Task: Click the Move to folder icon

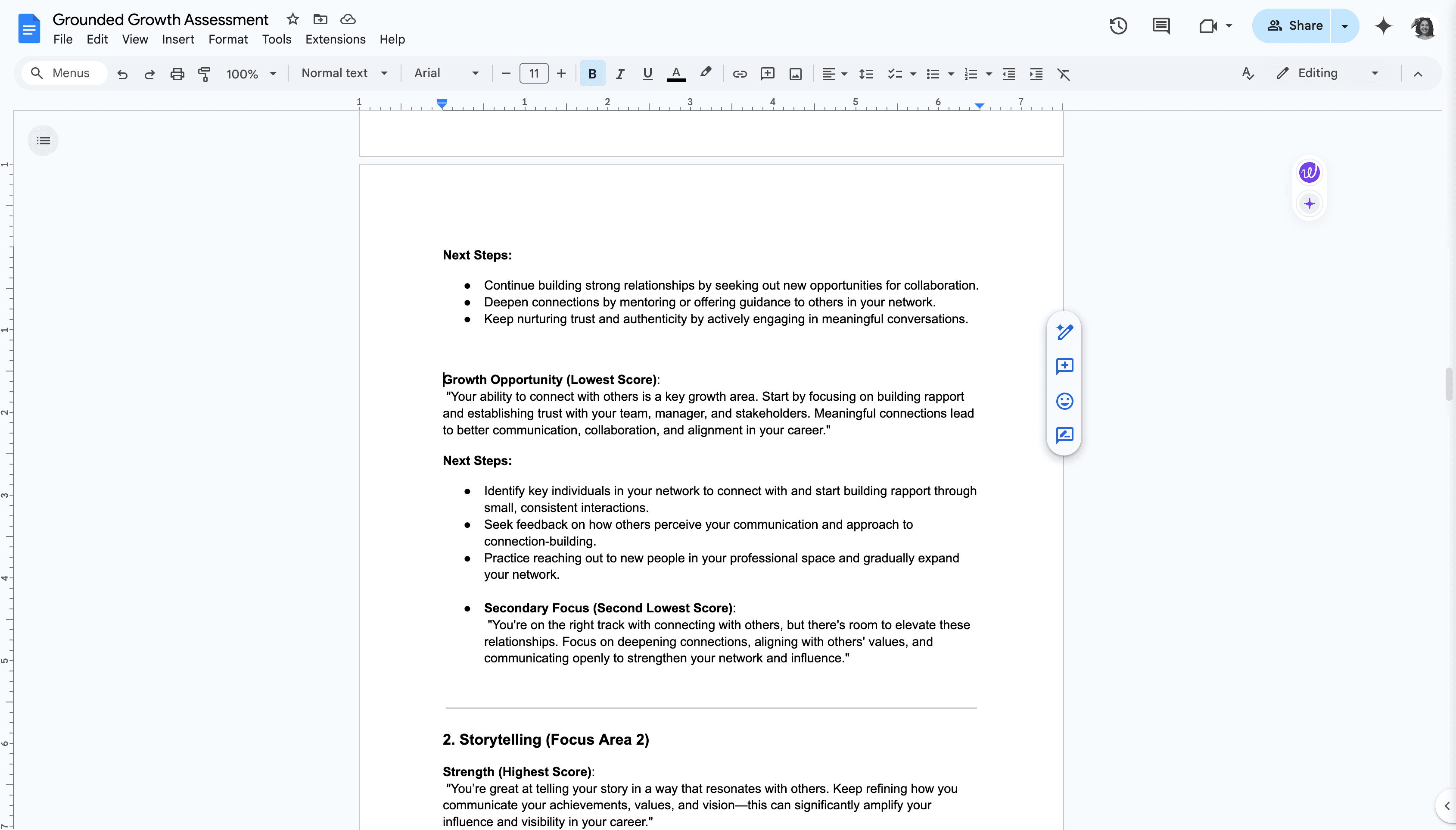Action: [x=320, y=19]
